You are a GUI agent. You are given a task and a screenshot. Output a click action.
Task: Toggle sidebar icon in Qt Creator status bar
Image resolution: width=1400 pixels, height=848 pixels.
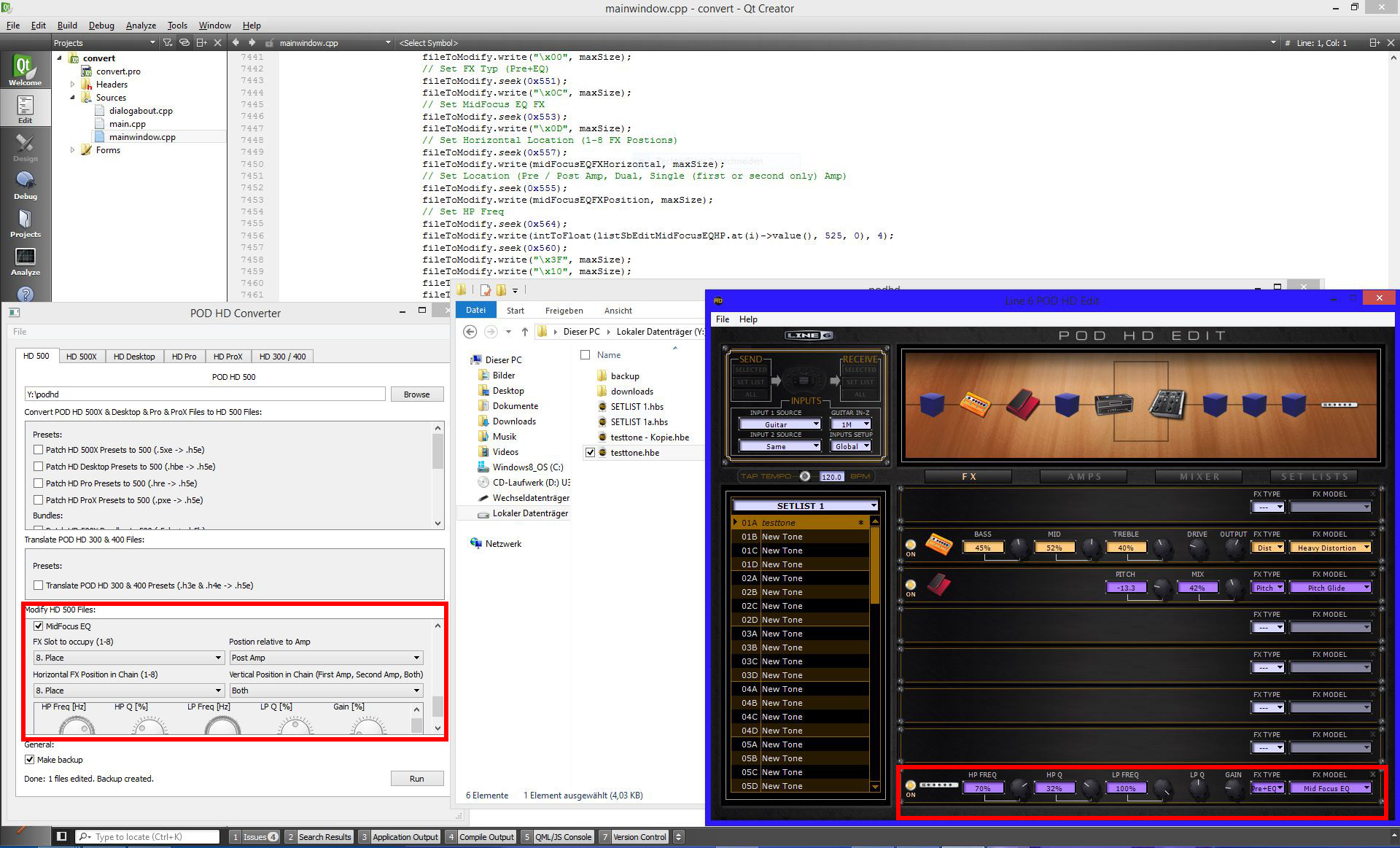click(62, 836)
